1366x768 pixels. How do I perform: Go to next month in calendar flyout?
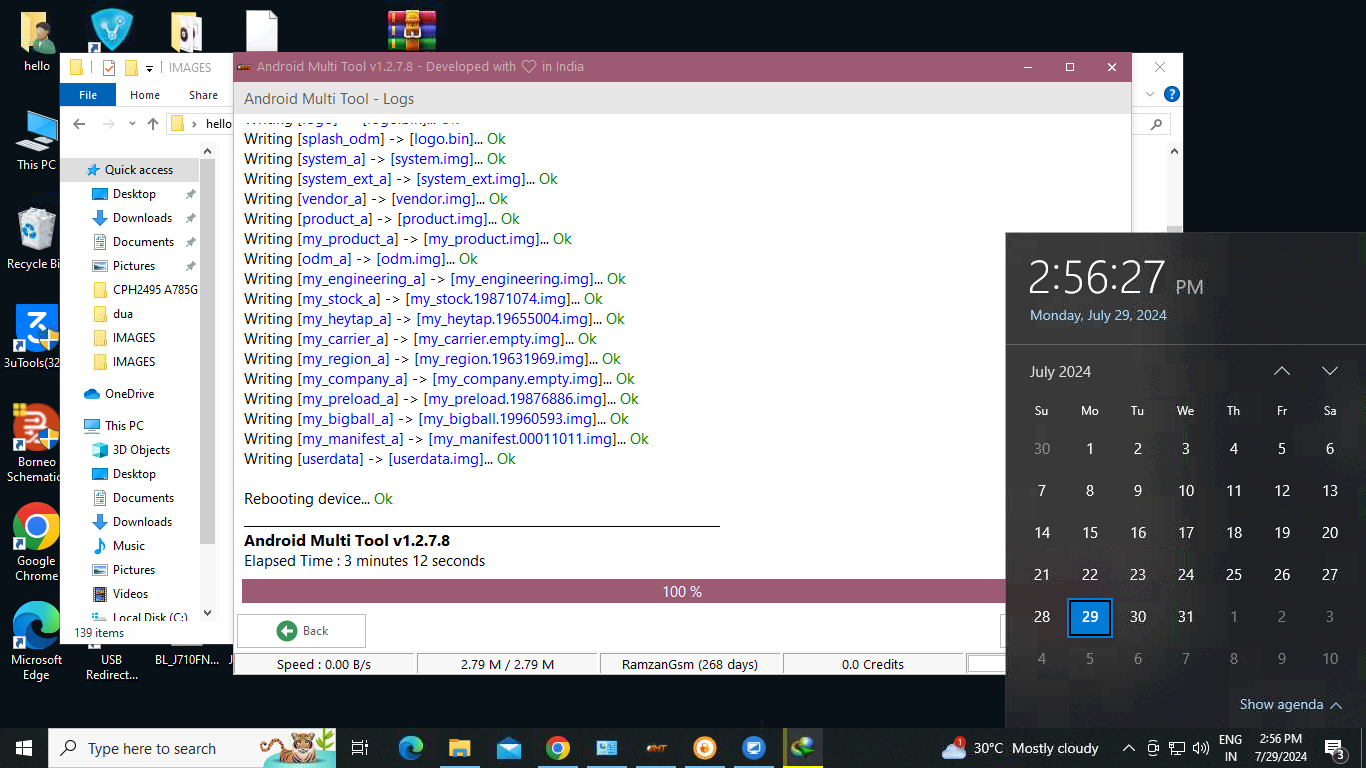(x=1330, y=371)
